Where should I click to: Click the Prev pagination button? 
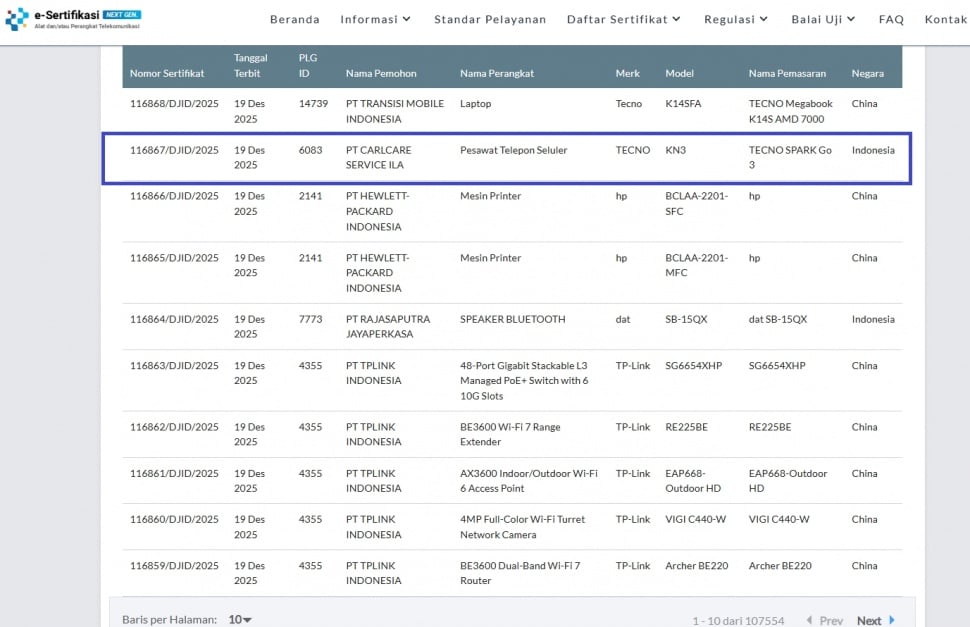tap(831, 620)
